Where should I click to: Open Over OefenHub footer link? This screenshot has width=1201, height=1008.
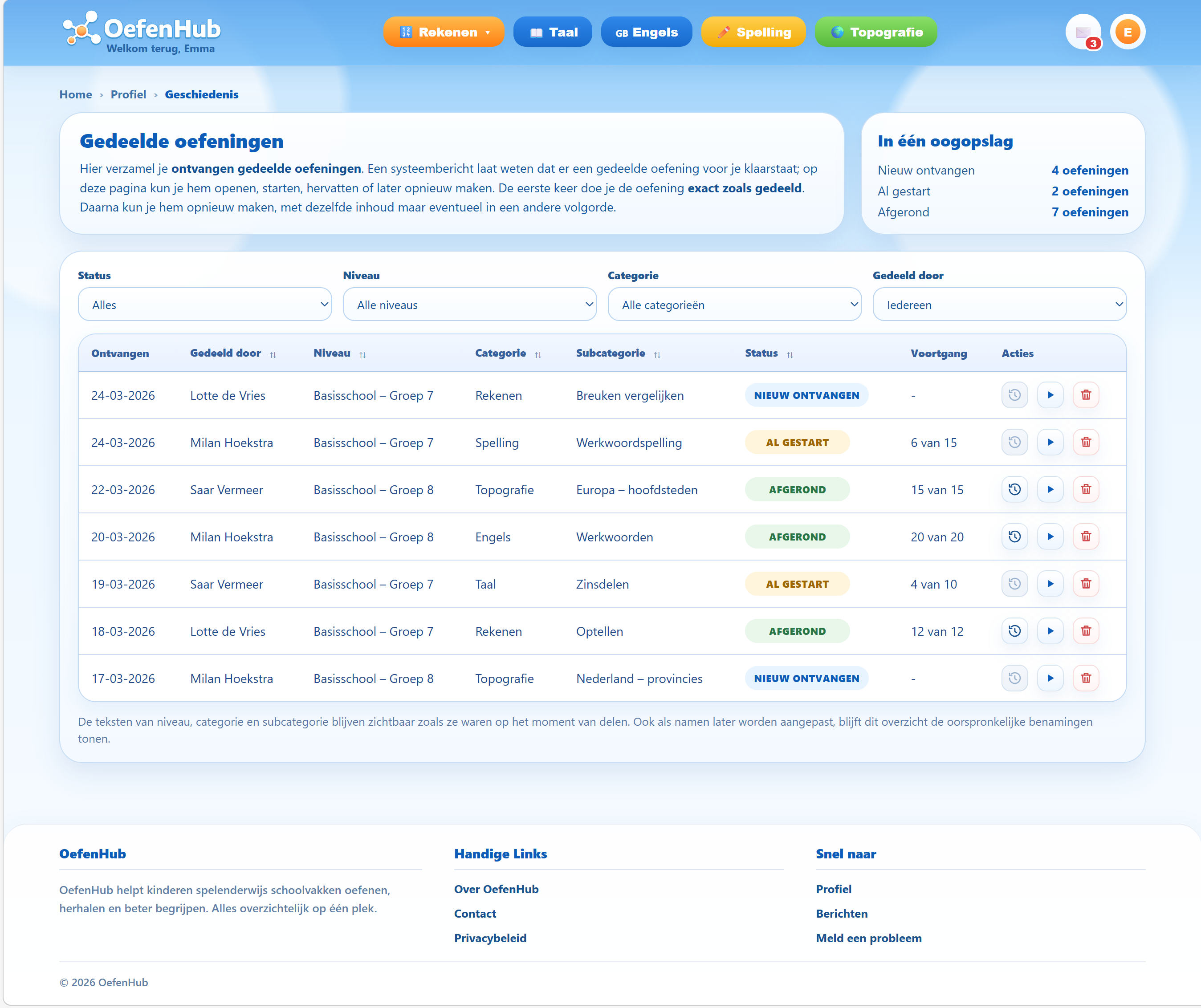[x=496, y=889]
